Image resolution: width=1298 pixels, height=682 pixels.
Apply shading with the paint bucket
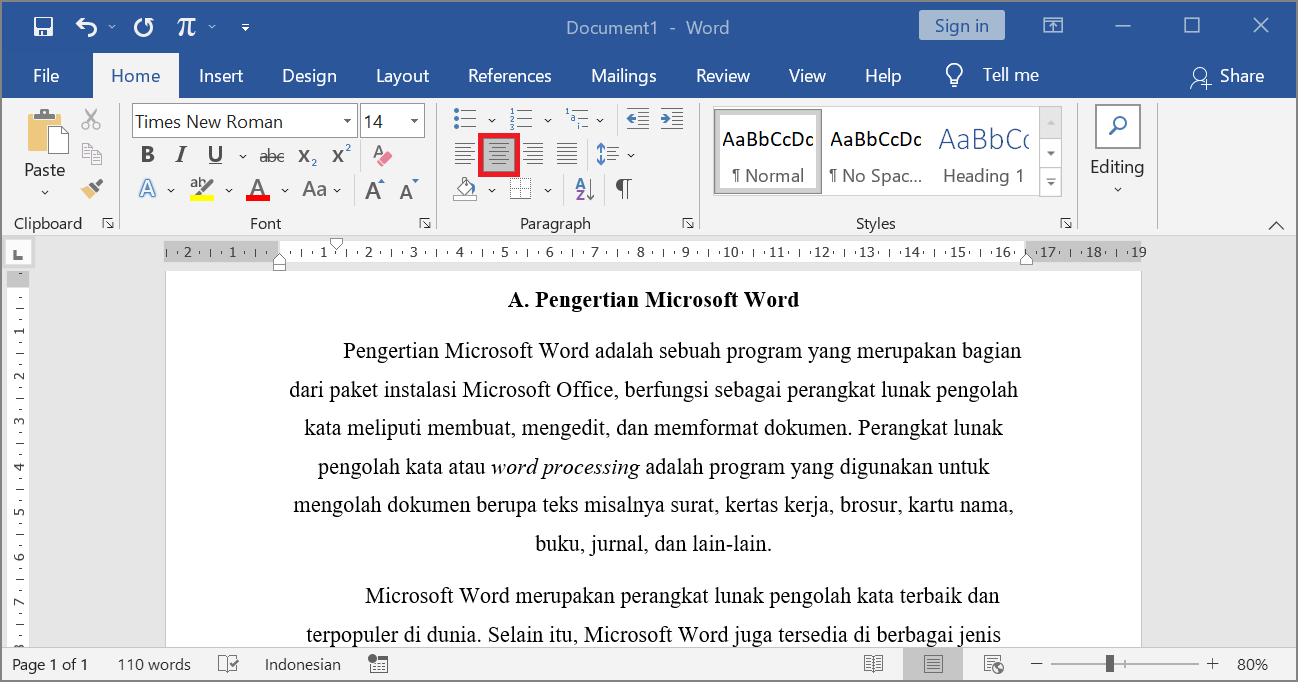[x=466, y=188]
